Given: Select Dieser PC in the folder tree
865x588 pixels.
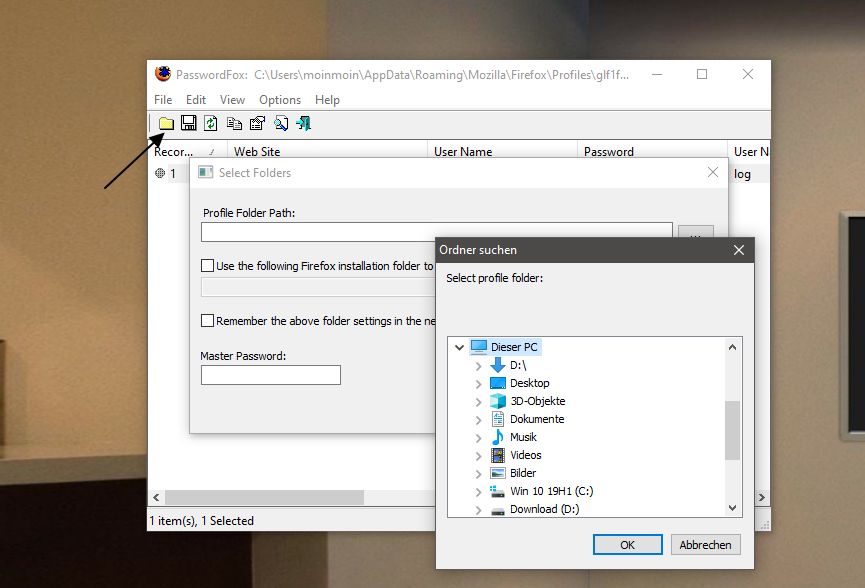Looking at the screenshot, I should [x=514, y=347].
